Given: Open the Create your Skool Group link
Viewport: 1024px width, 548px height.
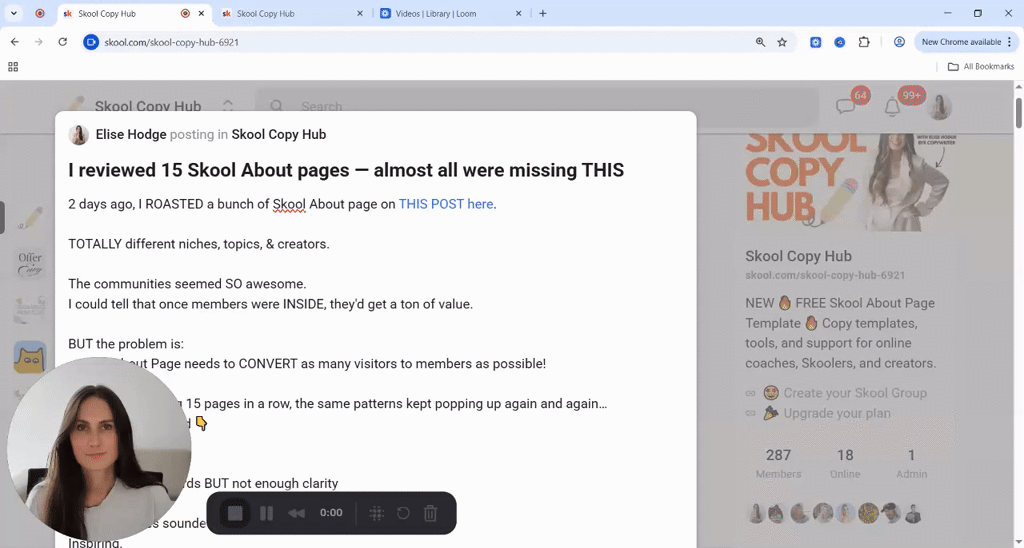Looking at the screenshot, I should (855, 393).
